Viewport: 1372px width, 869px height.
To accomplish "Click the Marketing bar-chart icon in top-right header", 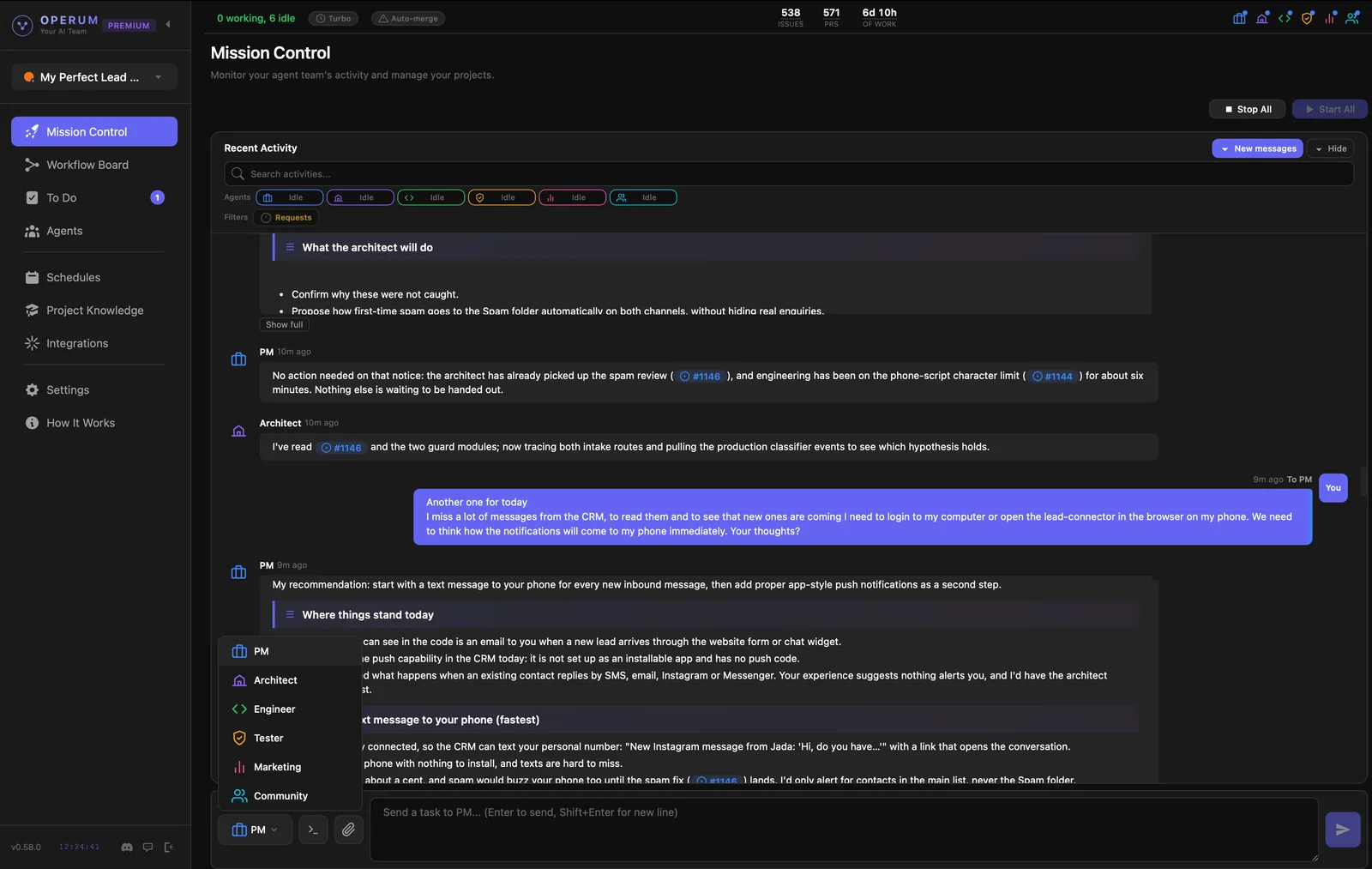I will [1330, 17].
